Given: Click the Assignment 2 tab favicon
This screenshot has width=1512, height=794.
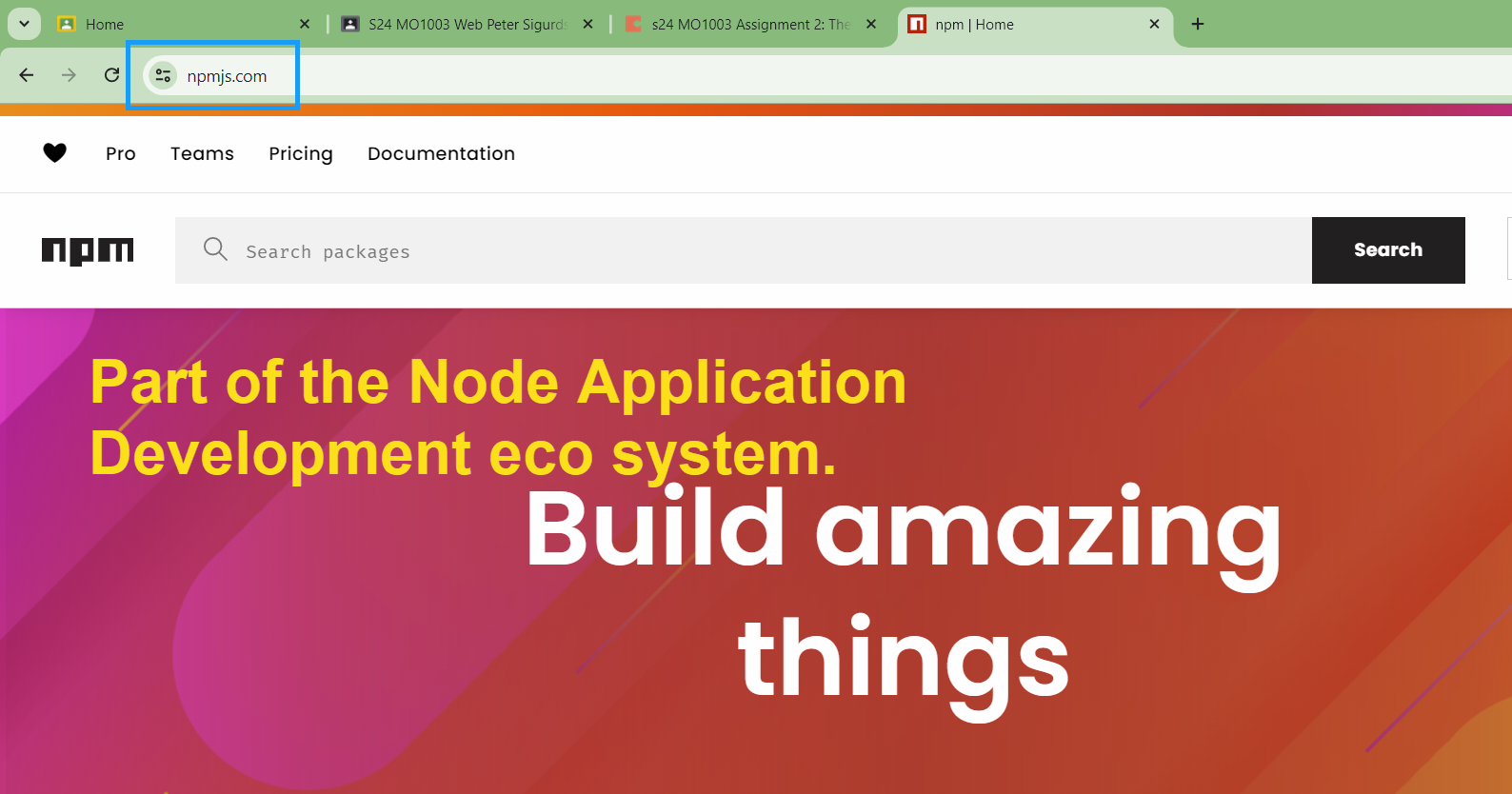Looking at the screenshot, I should click(633, 24).
